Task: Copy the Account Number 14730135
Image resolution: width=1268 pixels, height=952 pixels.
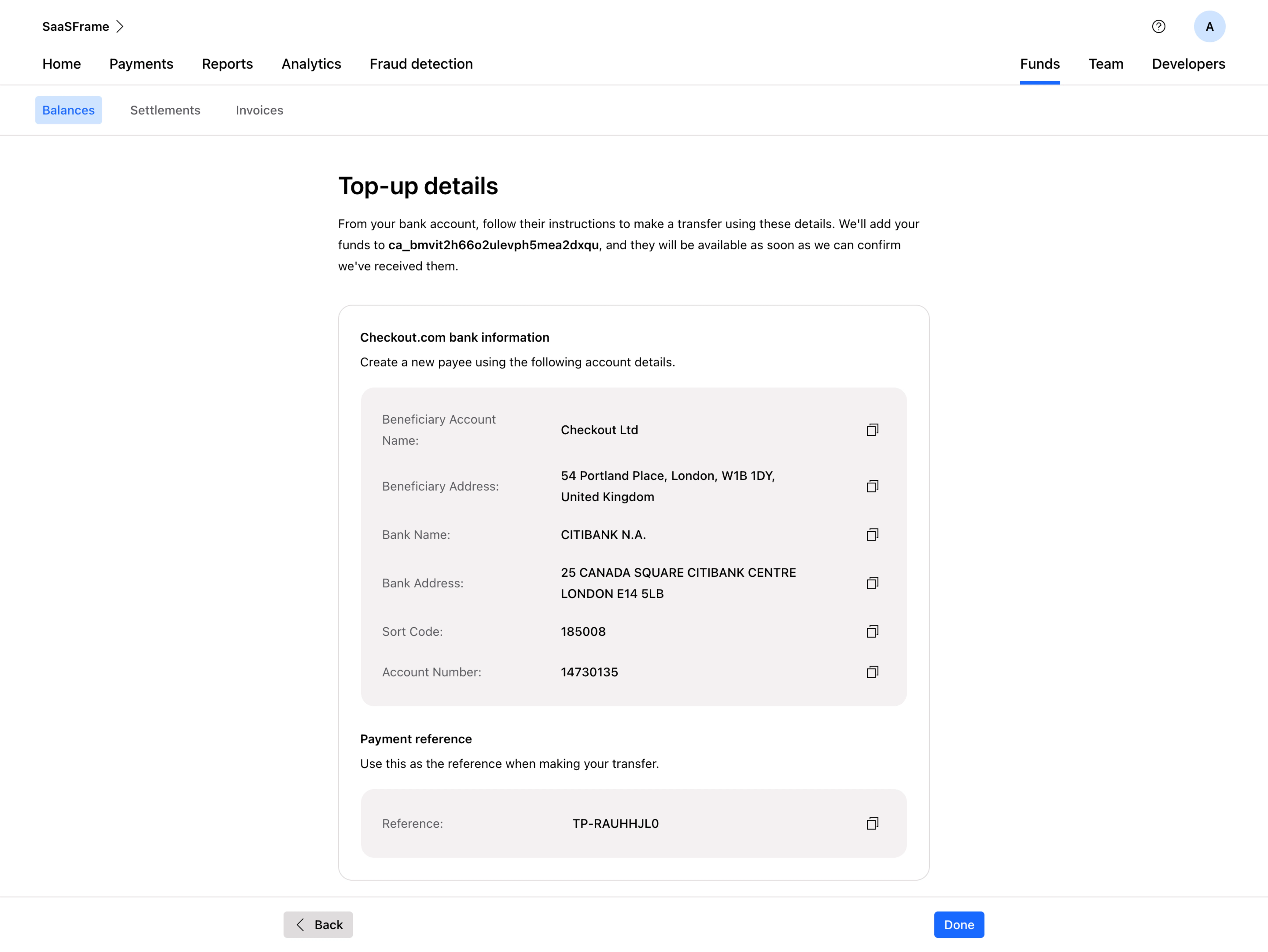Action: coord(872,672)
